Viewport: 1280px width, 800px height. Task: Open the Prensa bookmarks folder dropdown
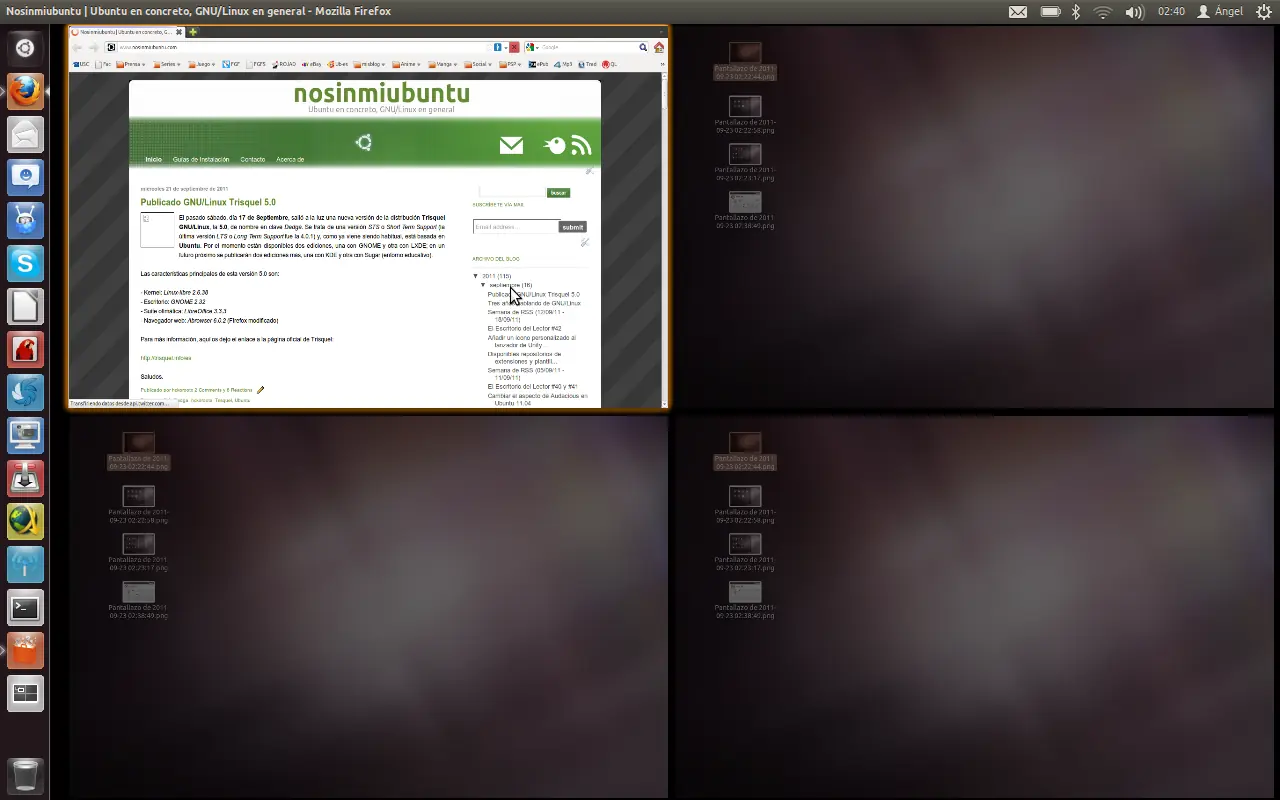click(131, 64)
